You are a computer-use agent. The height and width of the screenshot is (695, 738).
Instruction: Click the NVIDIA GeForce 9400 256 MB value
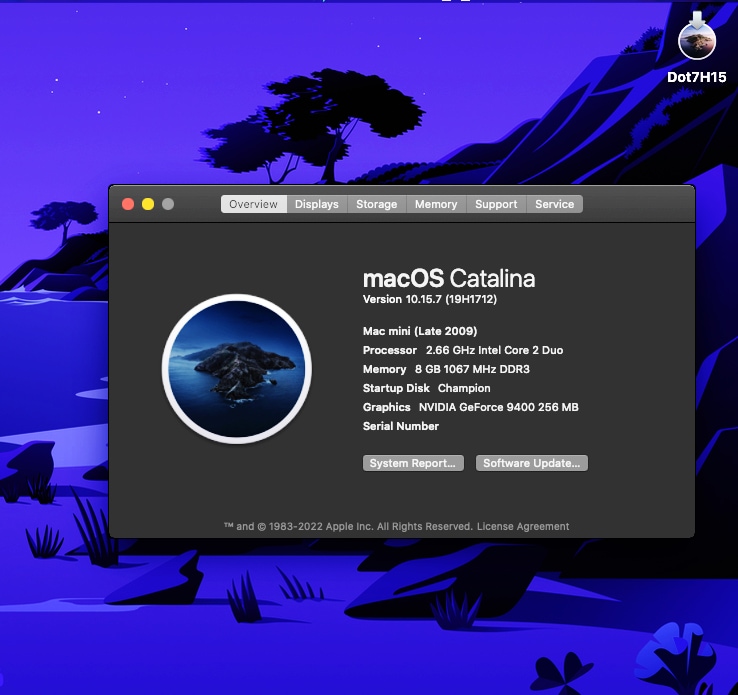click(x=498, y=407)
